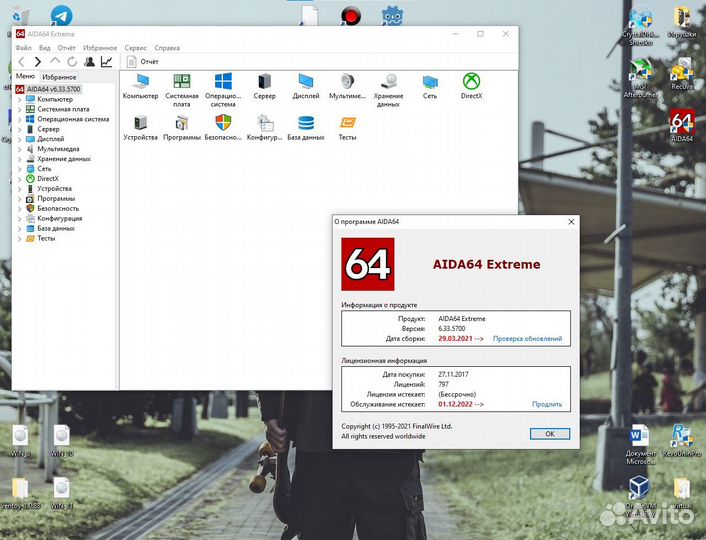The width and height of the screenshot is (706, 540).
Task: Open the Файл menu
Action: pyautogui.click(x=23, y=48)
